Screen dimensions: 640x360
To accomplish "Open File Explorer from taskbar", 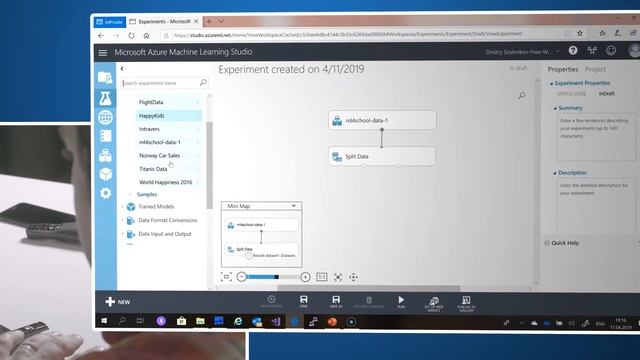I will pyautogui.click(x=200, y=322).
